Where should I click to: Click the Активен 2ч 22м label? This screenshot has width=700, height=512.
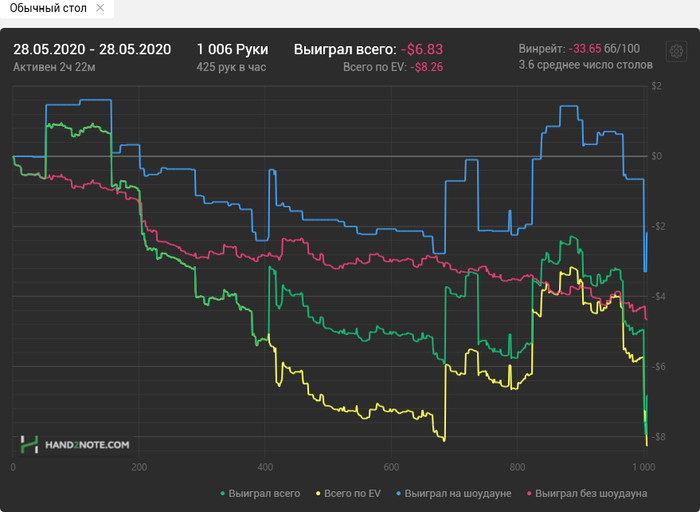click(x=54, y=68)
